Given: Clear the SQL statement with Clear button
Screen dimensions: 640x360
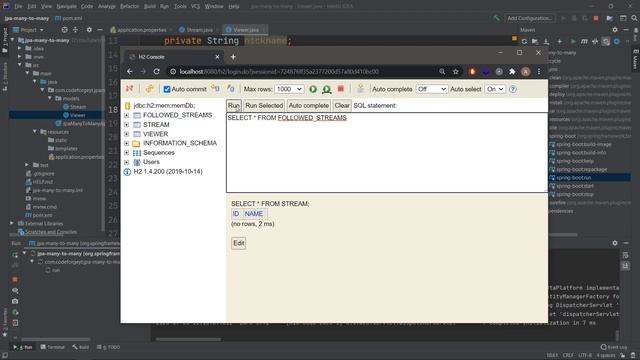Looking at the screenshot, I should point(342,105).
